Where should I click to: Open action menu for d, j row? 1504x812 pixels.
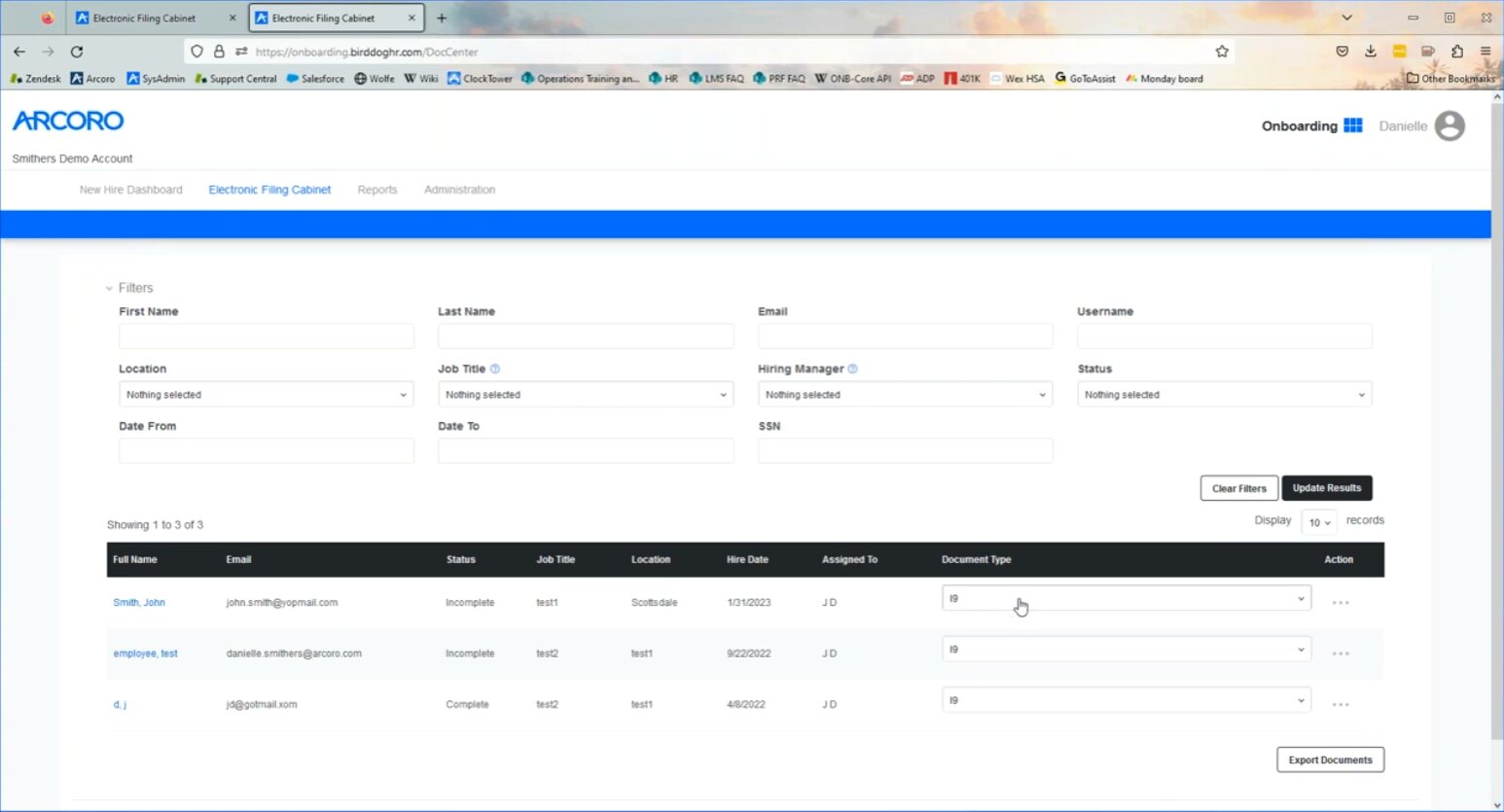(x=1340, y=705)
